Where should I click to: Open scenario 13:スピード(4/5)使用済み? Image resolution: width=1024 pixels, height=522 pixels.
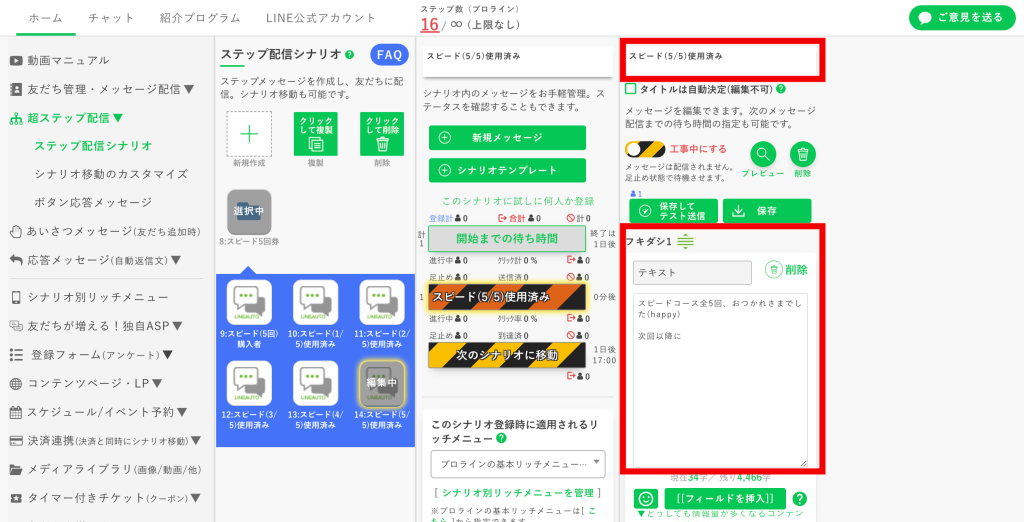pyautogui.click(x=315, y=383)
